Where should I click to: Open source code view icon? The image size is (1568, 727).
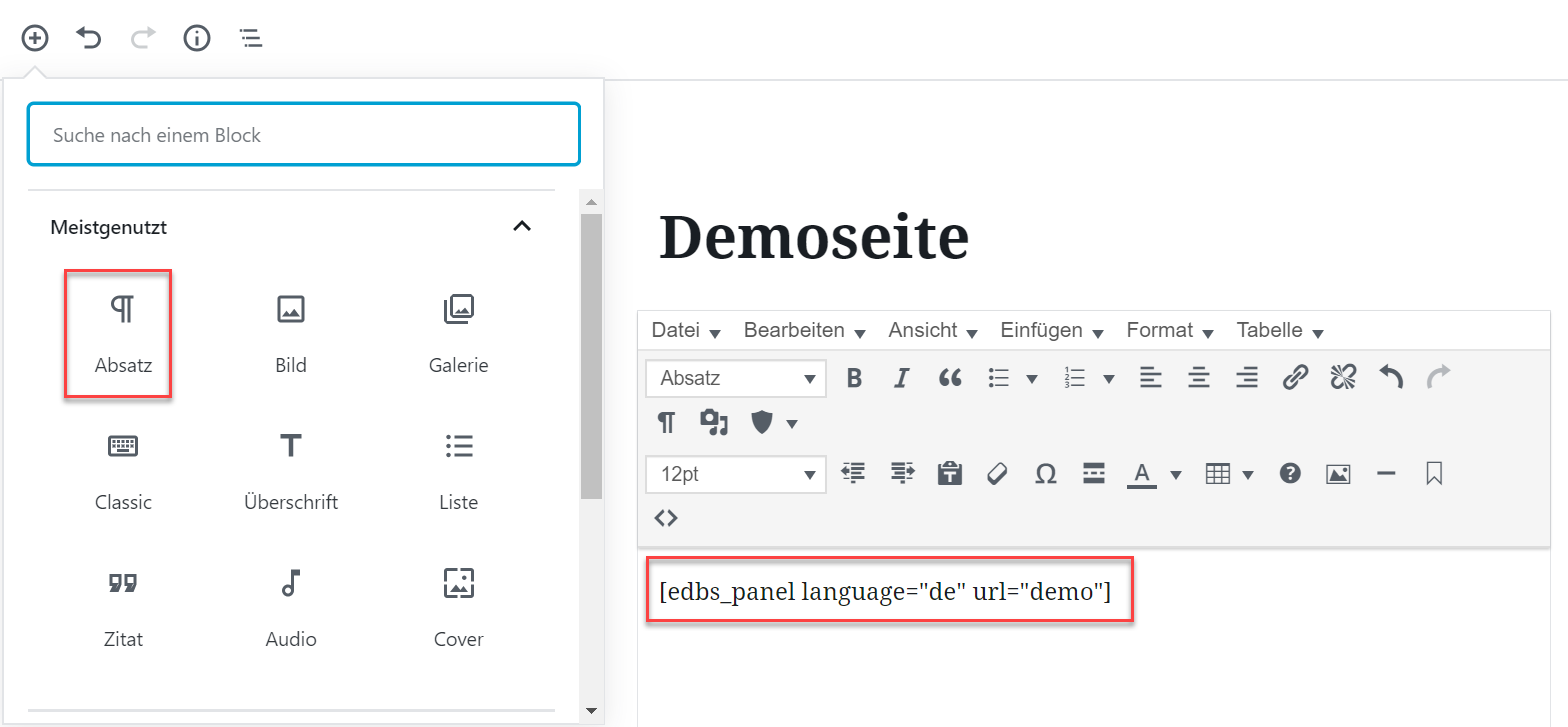click(x=666, y=517)
